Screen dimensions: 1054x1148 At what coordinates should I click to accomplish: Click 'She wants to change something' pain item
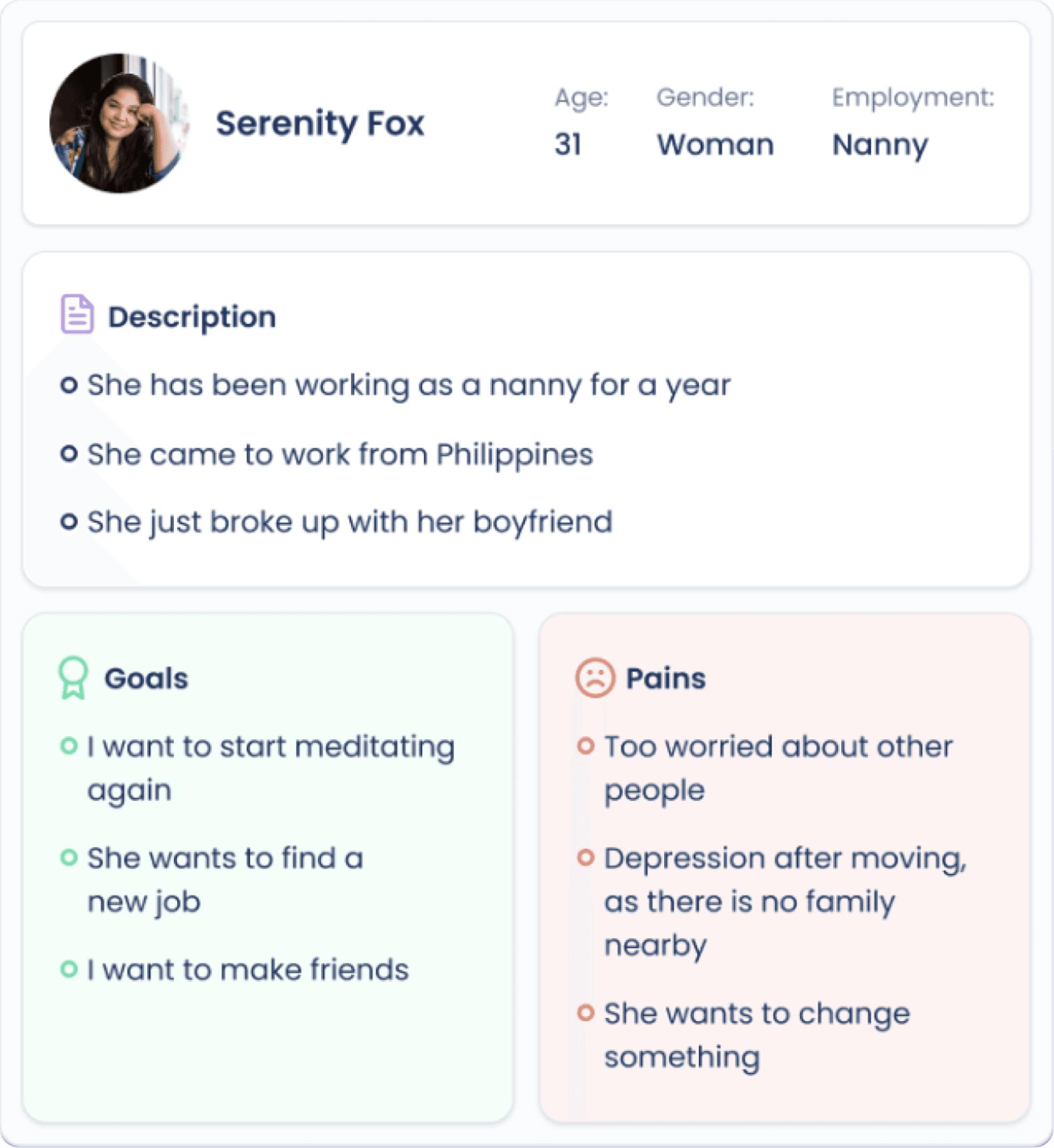click(x=757, y=1035)
